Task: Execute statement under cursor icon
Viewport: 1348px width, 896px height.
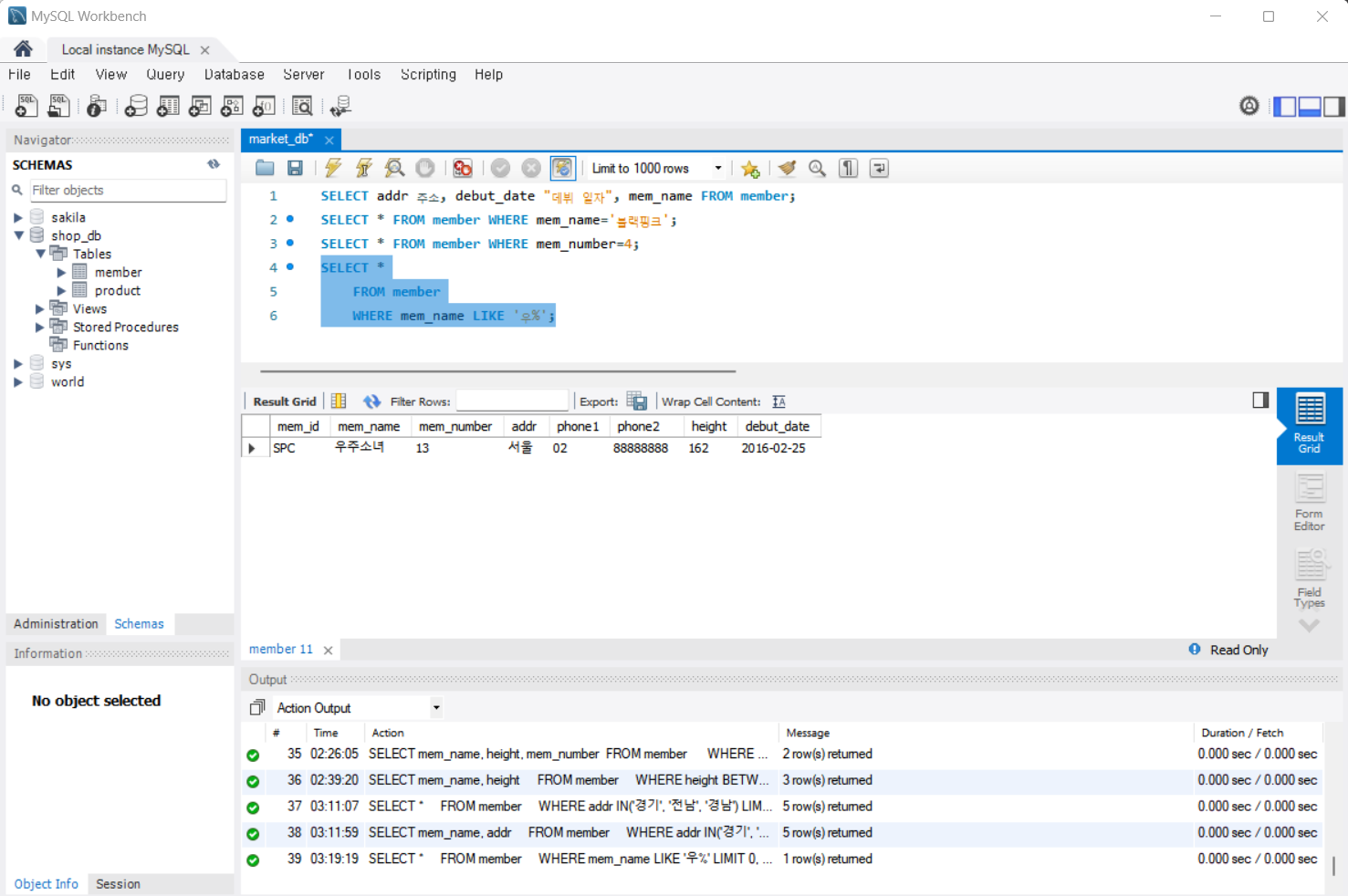Action: [364, 168]
